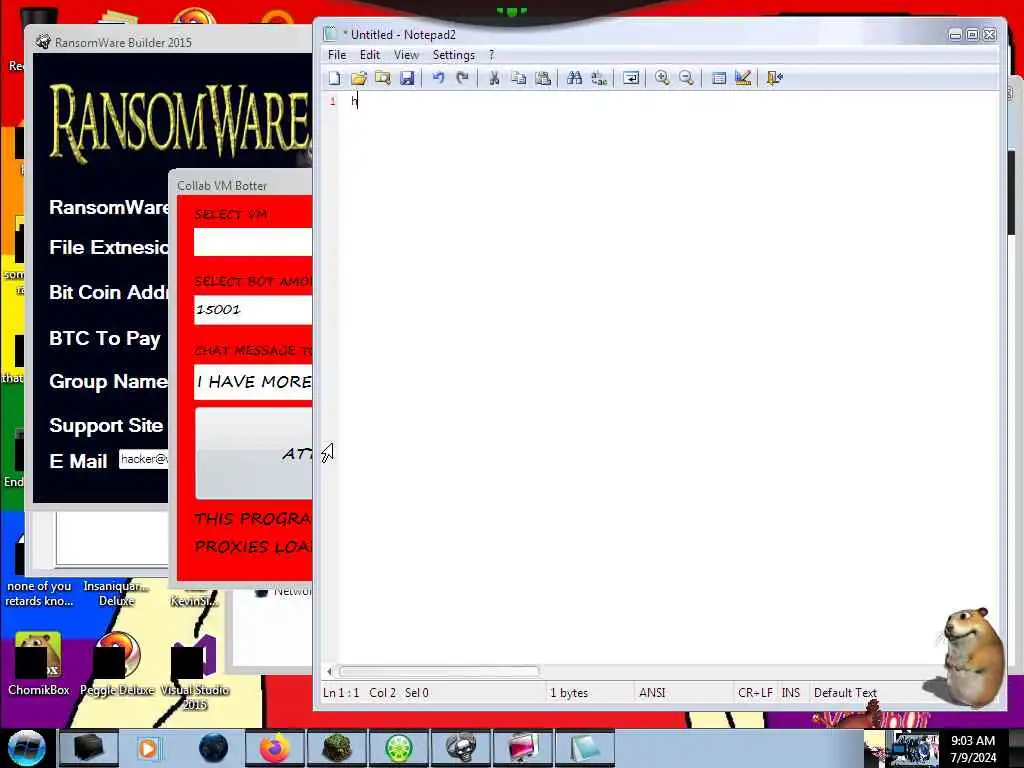This screenshot has height=768, width=1024.
Task: Click the Ln 1:1 status bar entry
Action: coord(341,693)
